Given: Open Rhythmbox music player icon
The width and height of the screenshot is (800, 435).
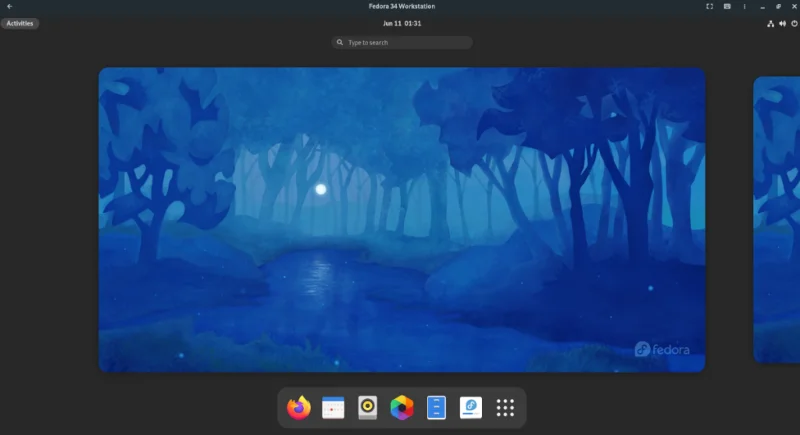Looking at the screenshot, I should 367,407.
